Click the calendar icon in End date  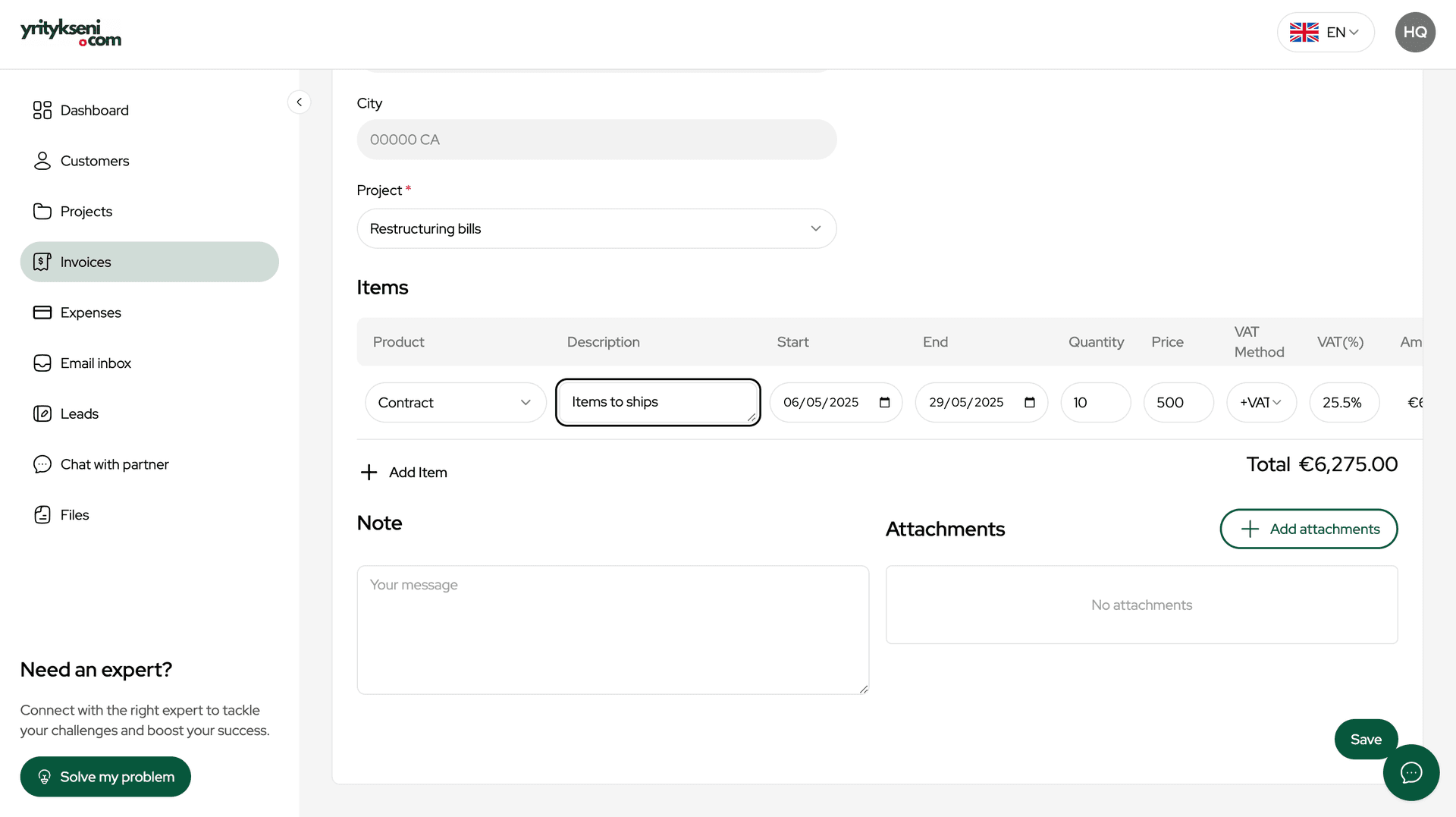[1029, 403]
